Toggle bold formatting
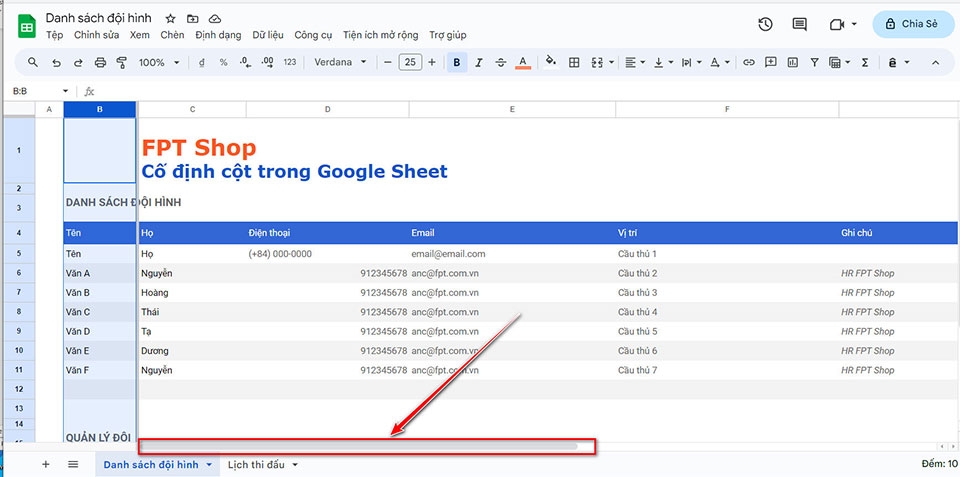Viewport: 960px width, 477px height. point(457,62)
